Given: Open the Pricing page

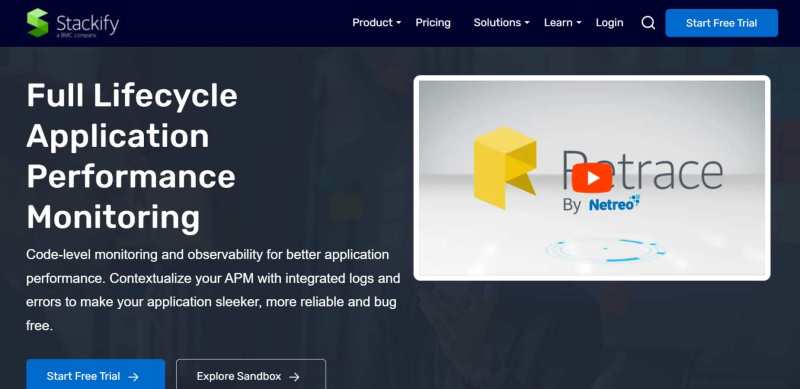Looking at the screenshot, I should (x=433, y=23).
